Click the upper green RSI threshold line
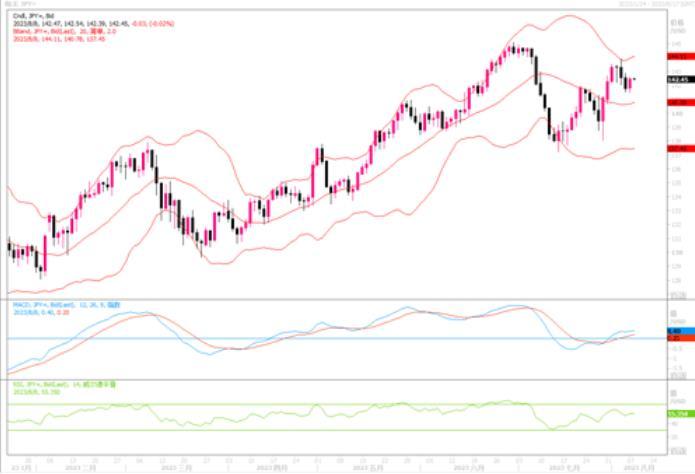Screen dimensions: 695x474 click(300, 404)
